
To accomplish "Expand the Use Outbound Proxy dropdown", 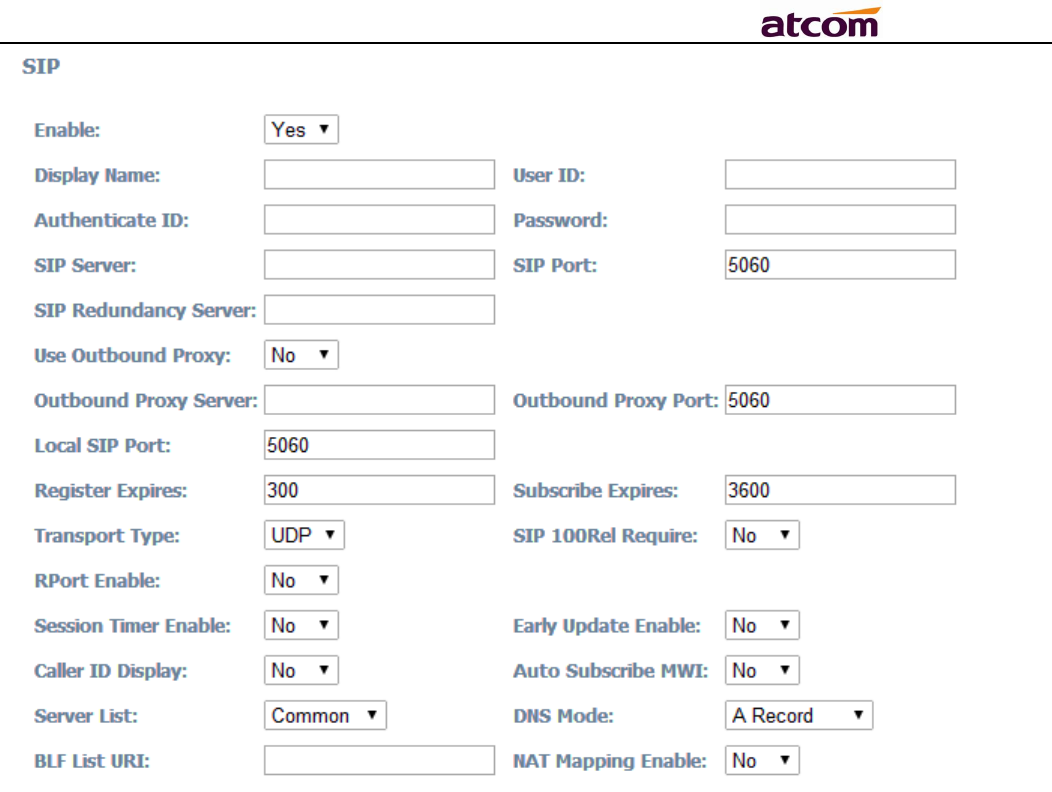I will (301, 355).
